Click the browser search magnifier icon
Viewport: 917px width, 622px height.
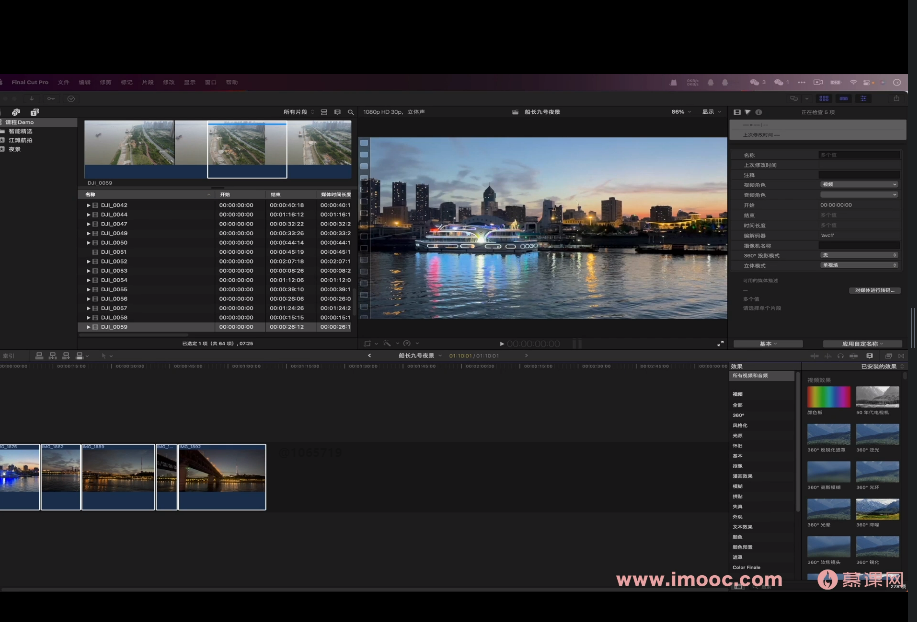(350, 112)
